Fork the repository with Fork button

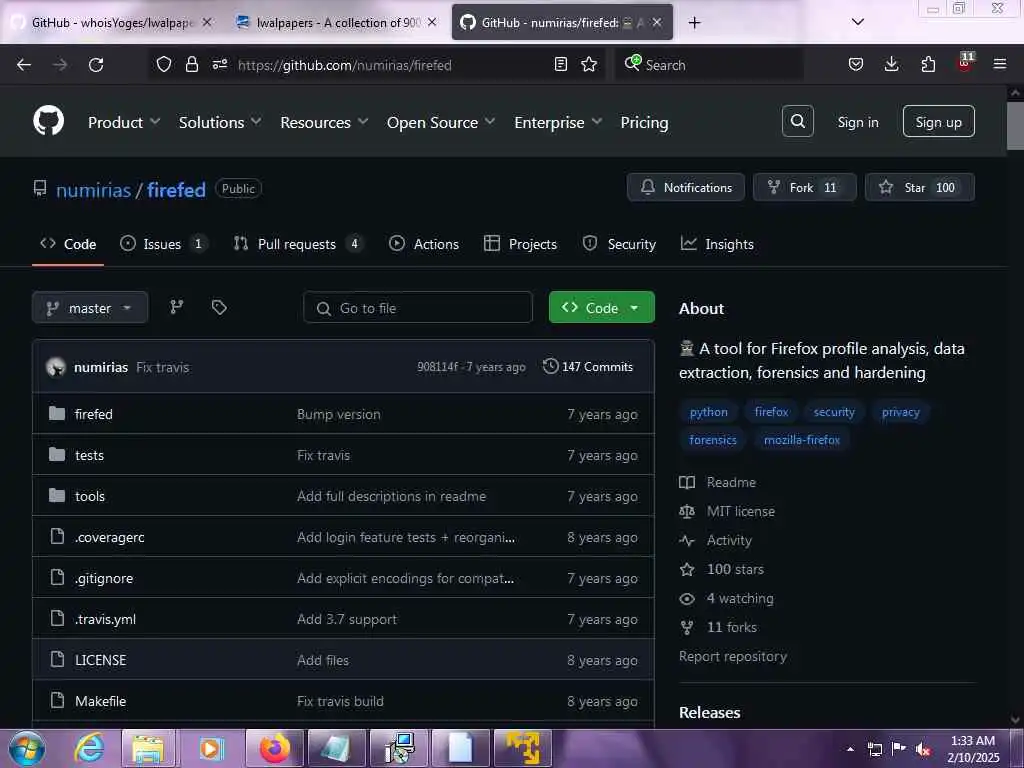(x=804, y=187)
